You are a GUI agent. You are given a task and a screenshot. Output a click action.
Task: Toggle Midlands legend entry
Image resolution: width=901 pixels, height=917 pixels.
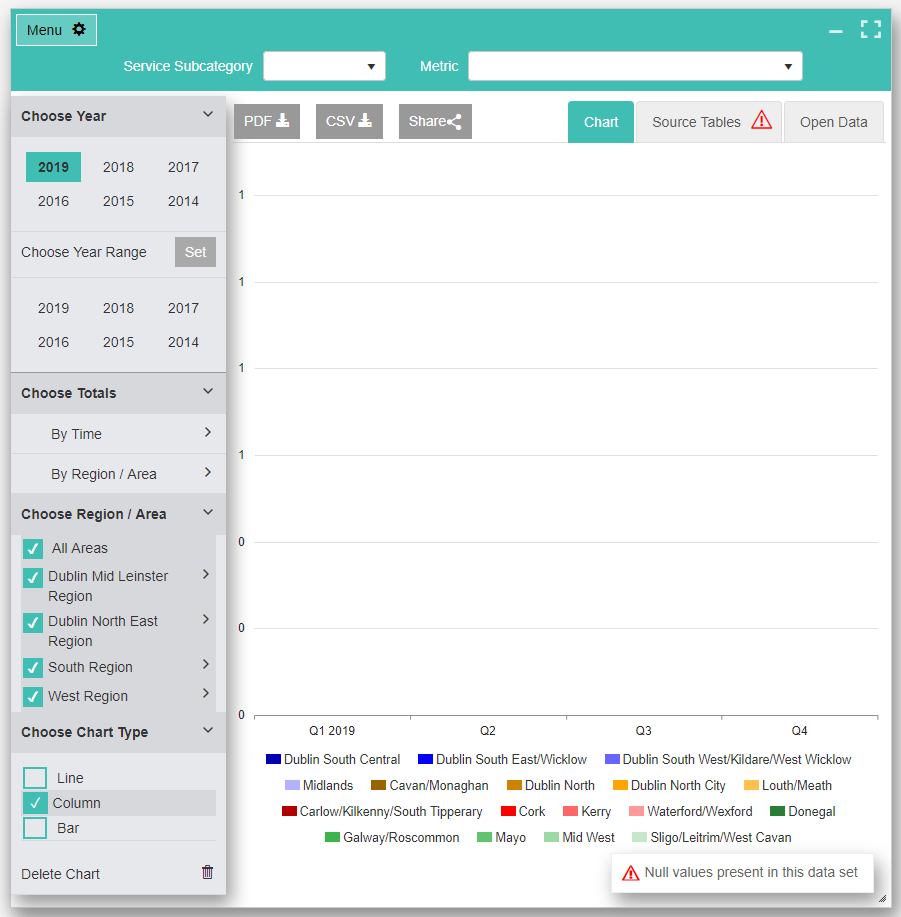(319, 785)
